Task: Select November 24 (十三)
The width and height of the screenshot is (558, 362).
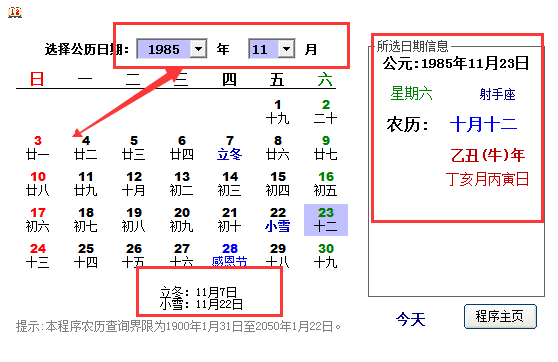Action: [37, 256]
